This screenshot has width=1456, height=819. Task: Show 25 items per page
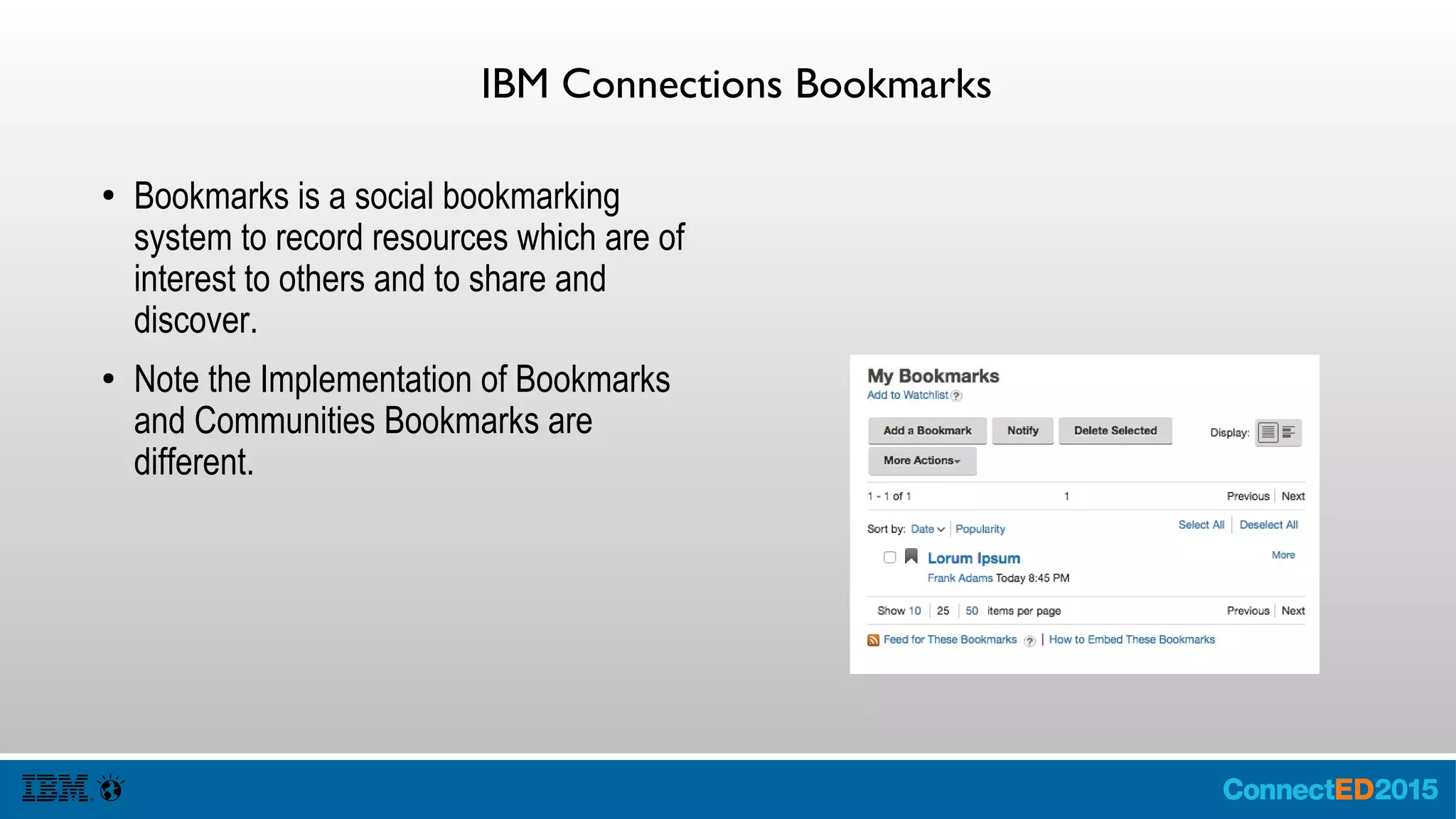[x=943, y=611]
